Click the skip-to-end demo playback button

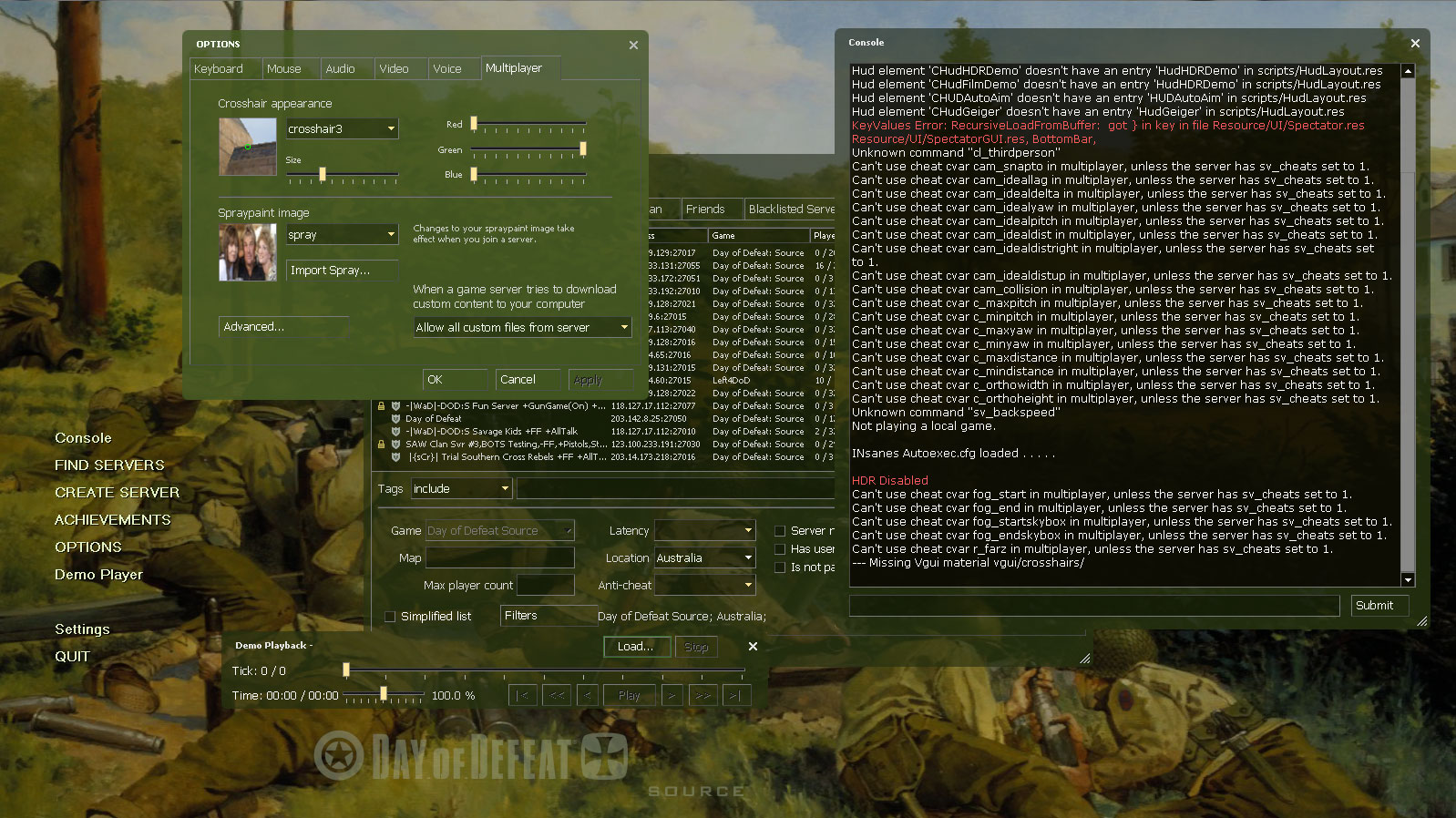tap(736, 695)
